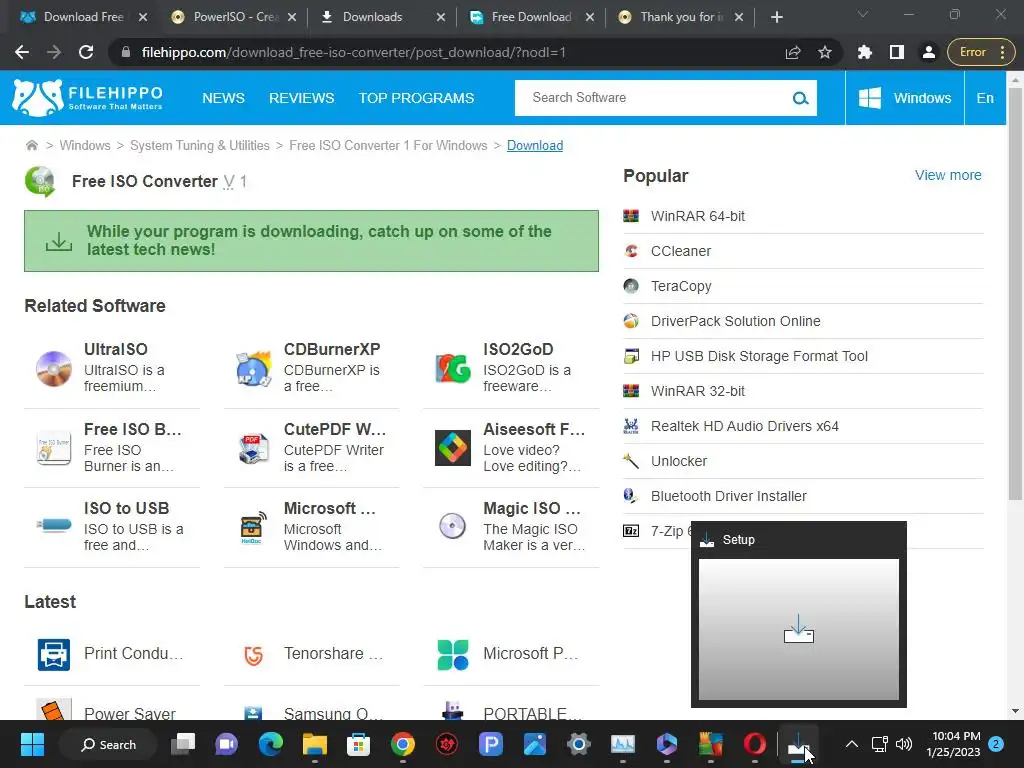The width and height of the screenshot is (1024, 768).
Task: Open Microsoft Edge from the taskbar
Action: (270, 744)
